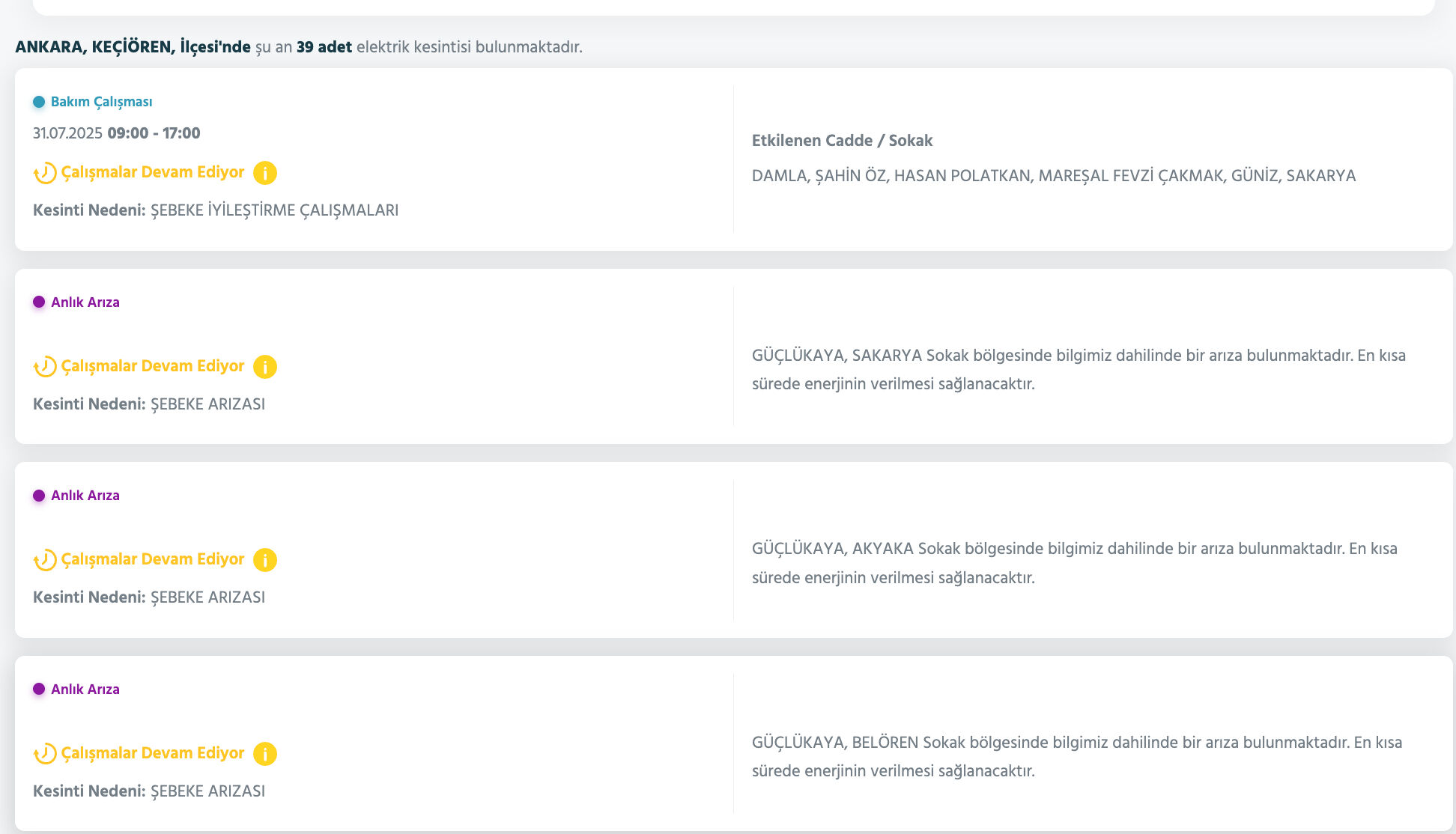Screen dimensions: 1456x834
Task: Click info icon on SAKARYA Sokak outage card
Action: click(x=265, y=367)
